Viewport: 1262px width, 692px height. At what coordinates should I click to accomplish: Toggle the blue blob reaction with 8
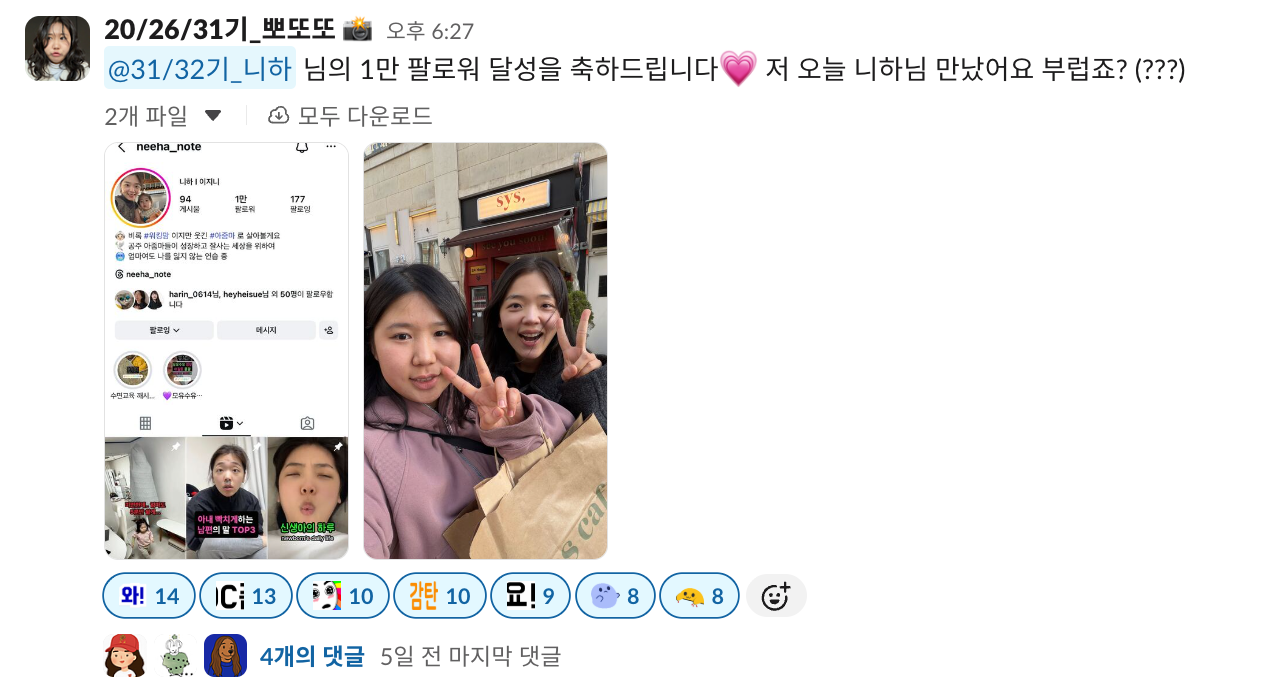coord(615,596)
